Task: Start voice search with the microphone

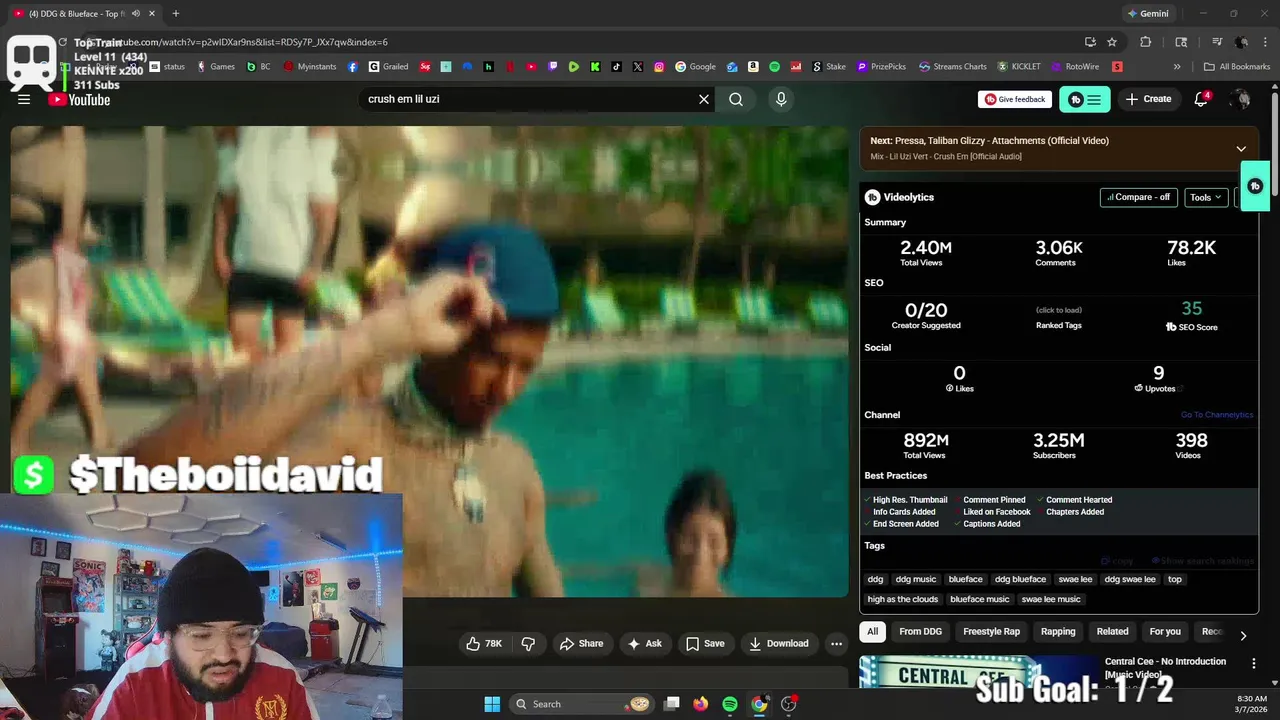Action: 781,99
